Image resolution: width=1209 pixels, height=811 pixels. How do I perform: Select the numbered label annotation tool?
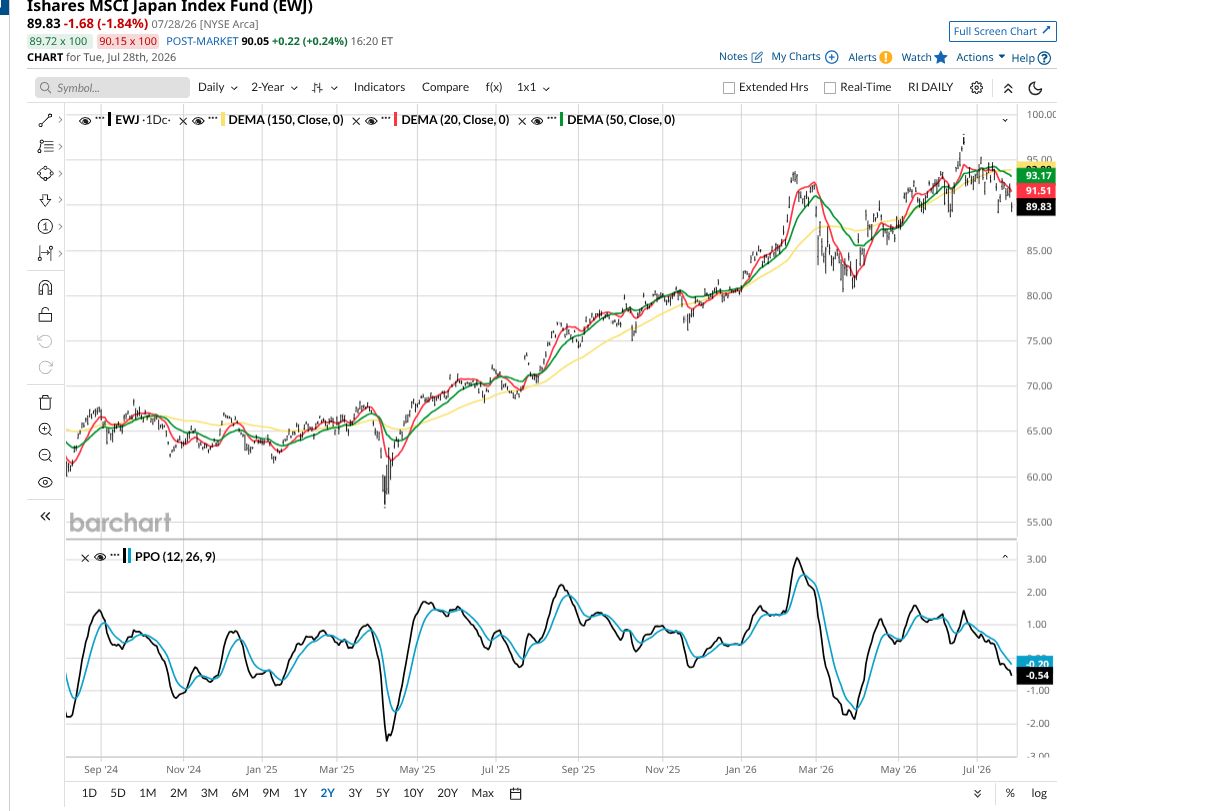[45, 226]
